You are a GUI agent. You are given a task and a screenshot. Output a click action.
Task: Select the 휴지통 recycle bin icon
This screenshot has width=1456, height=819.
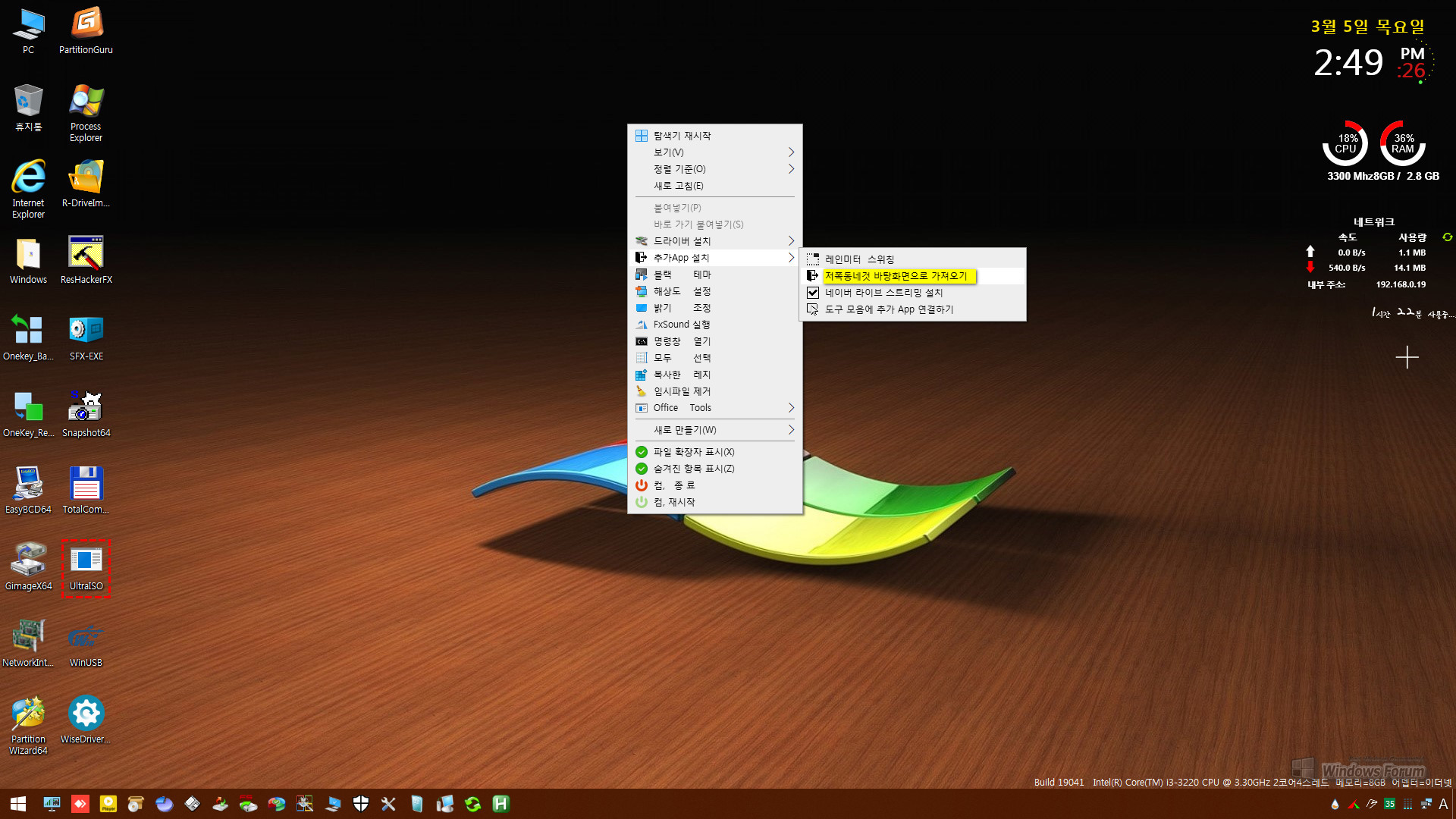click(x=28, y=108)
